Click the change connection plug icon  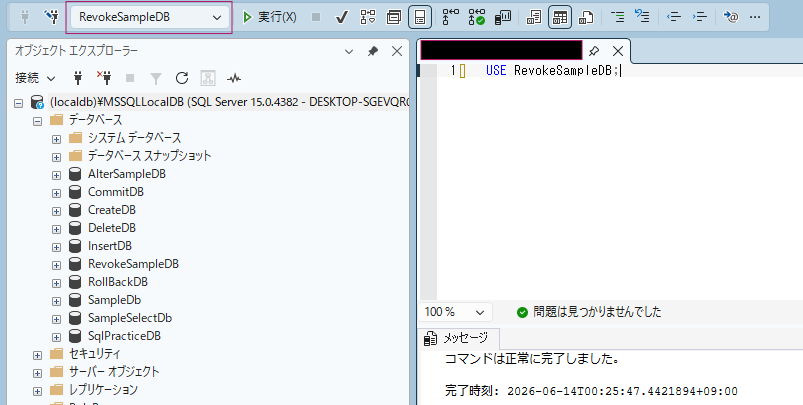point(51,17)
